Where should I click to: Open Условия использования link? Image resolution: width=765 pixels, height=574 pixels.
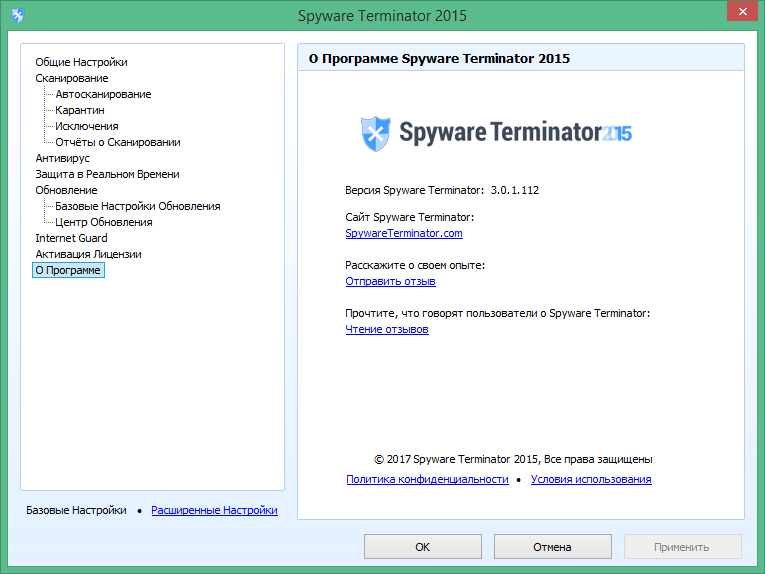click(591, 479)
